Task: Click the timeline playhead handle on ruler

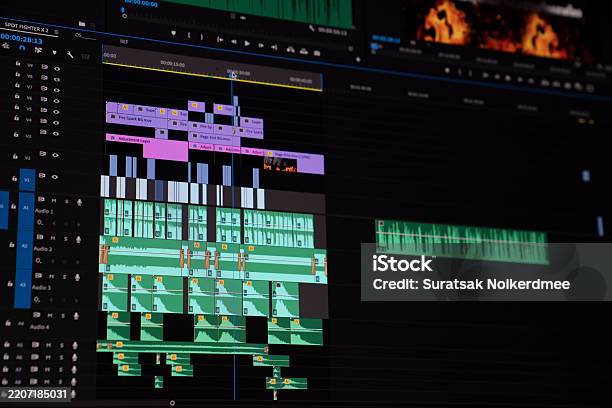Action: coord(233,75)
